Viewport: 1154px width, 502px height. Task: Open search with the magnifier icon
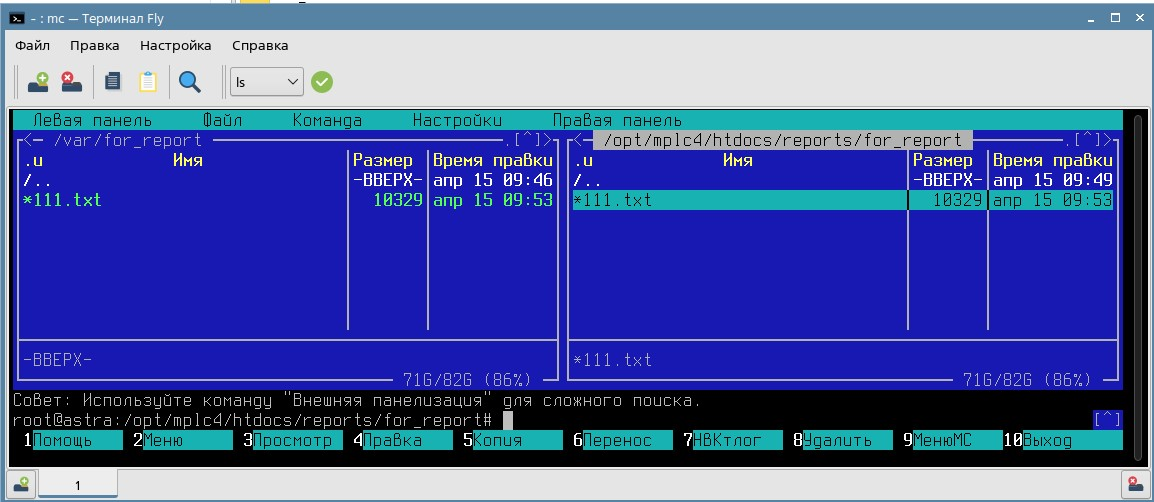coord(189,82)
